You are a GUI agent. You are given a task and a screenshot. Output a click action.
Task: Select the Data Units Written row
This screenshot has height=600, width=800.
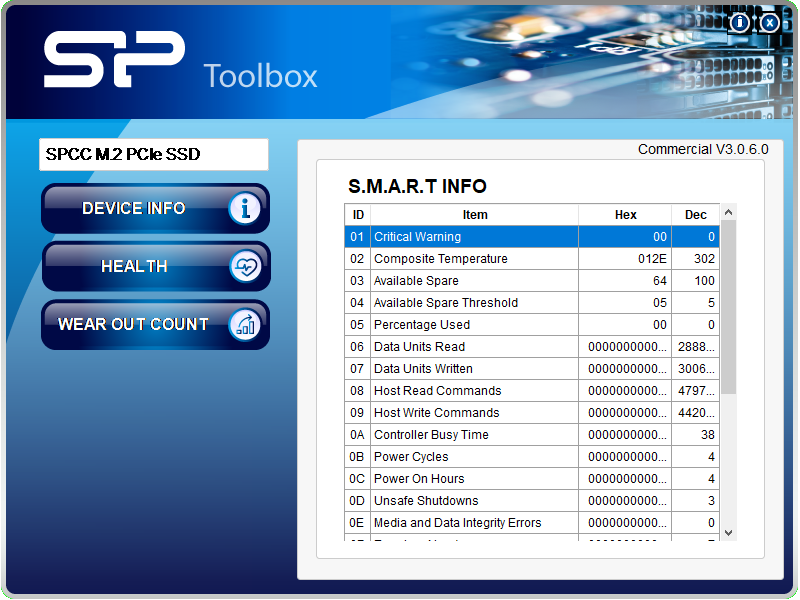click(532, 368)
